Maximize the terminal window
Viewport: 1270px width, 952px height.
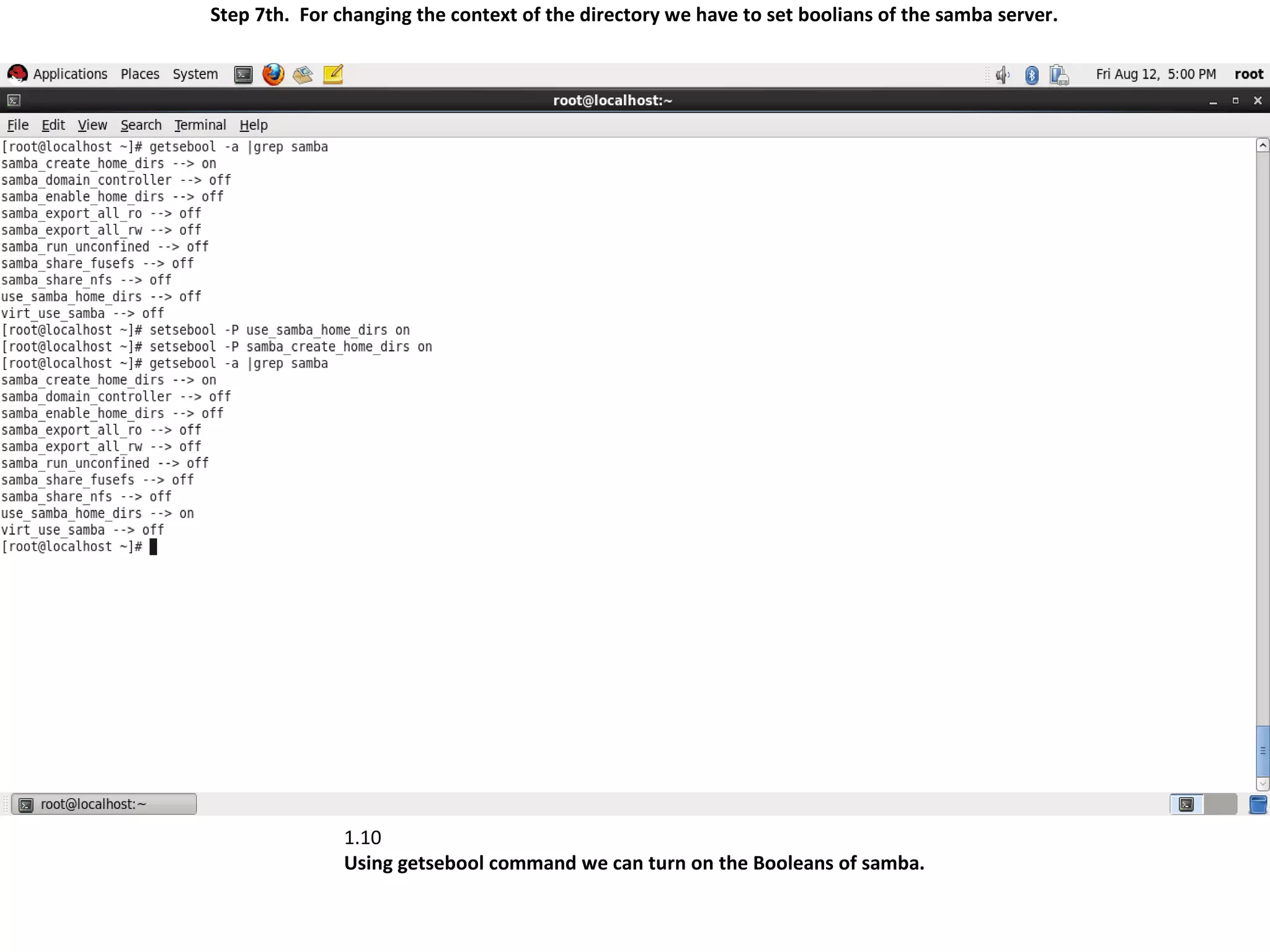point(1235,100)
